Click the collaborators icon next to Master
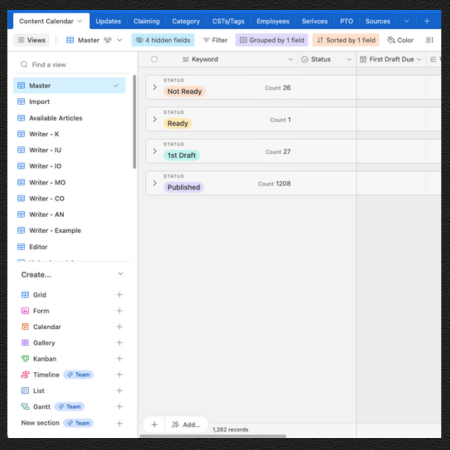This screenshot has height=450, width=450. coord(107,40)
